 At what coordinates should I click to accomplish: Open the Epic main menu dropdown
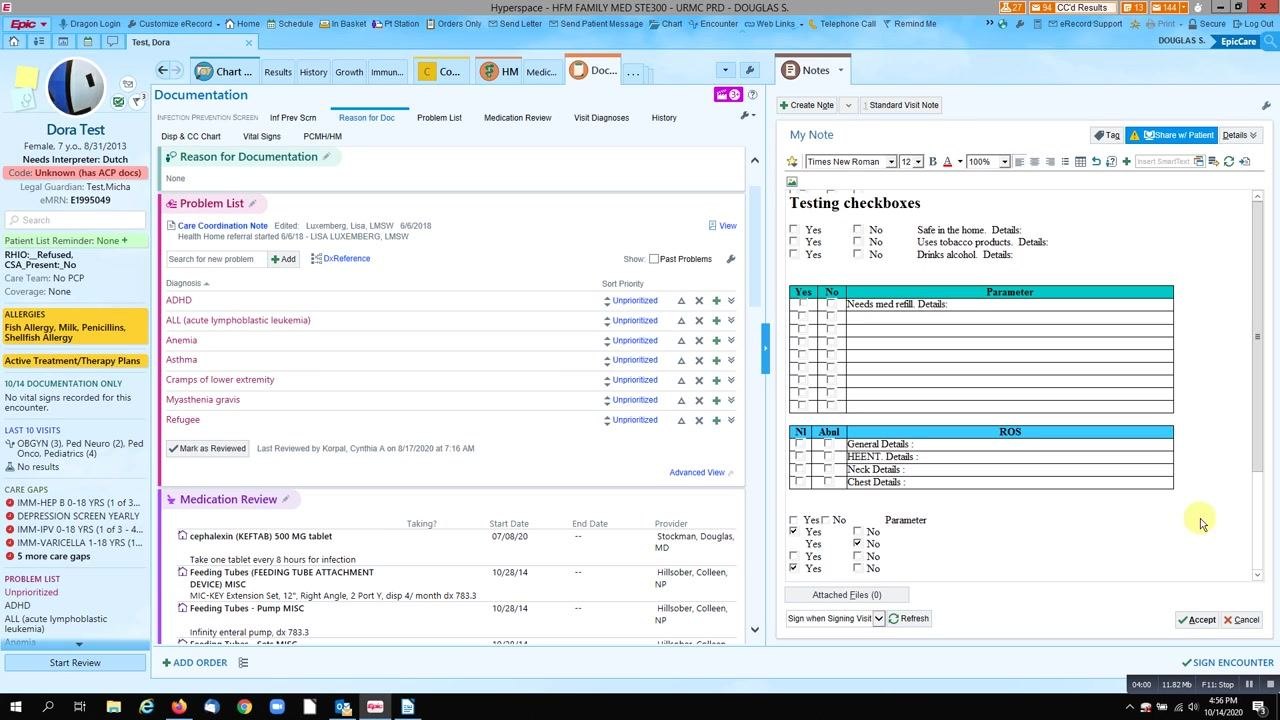[x=27, y=23]
